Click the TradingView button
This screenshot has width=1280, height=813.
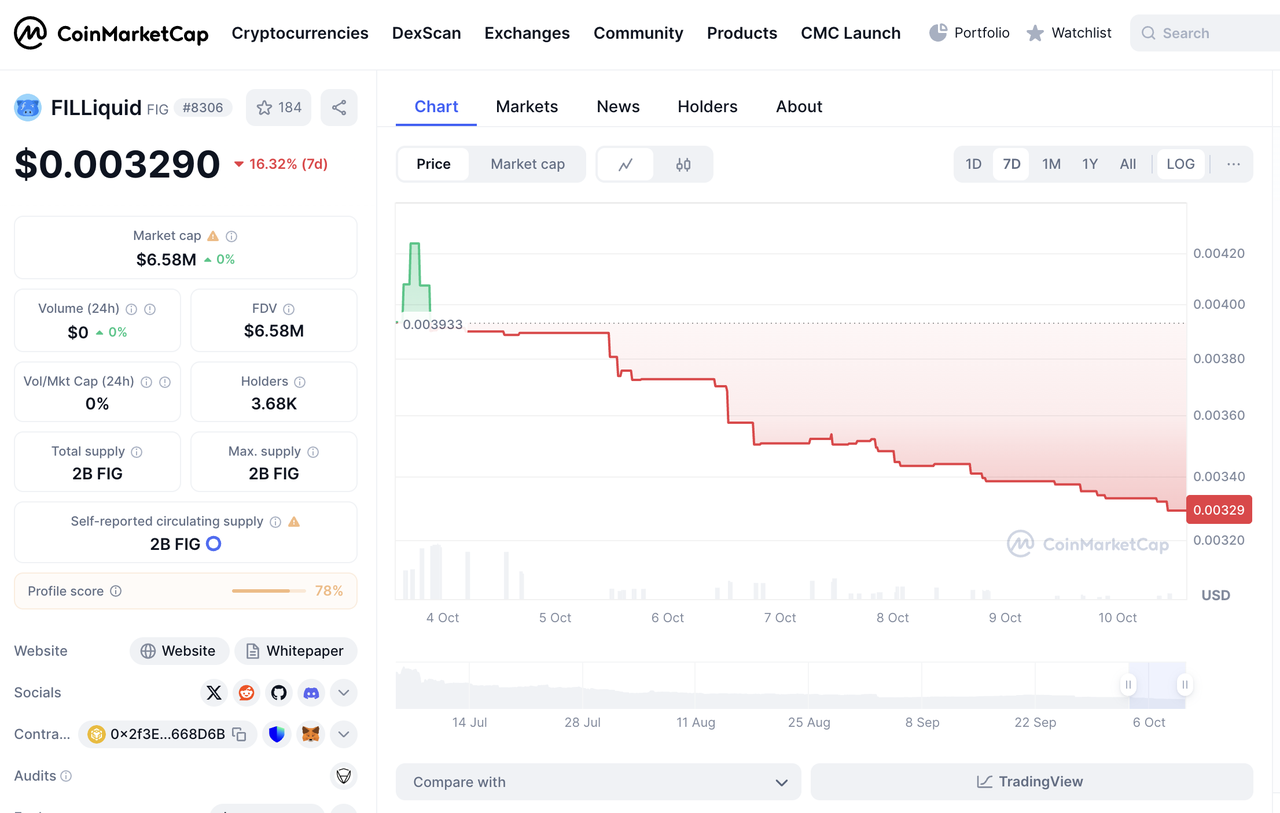pyautogui.click(x=1032, y=782)
